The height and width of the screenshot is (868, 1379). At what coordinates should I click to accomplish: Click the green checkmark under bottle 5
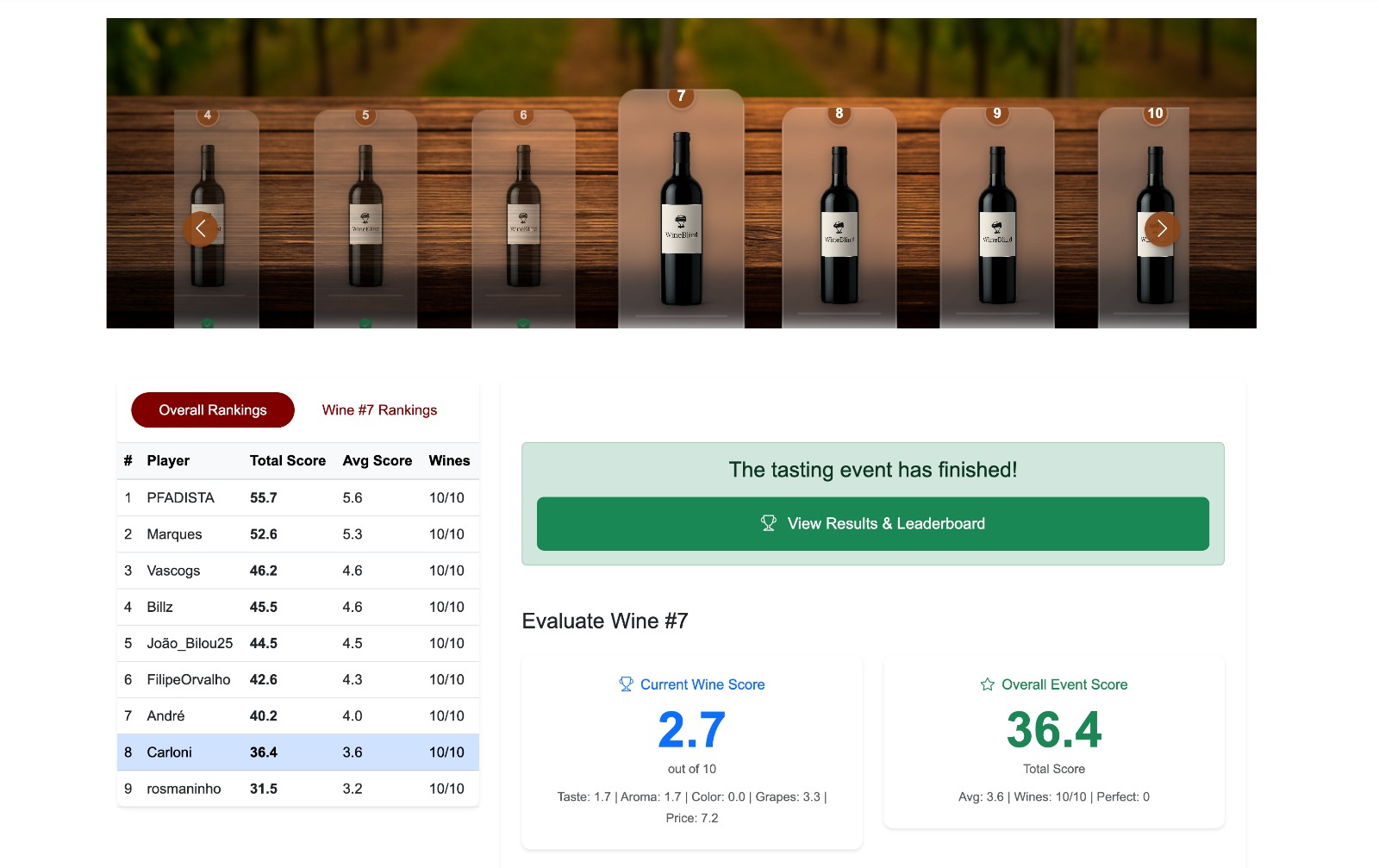click(365, 326)
